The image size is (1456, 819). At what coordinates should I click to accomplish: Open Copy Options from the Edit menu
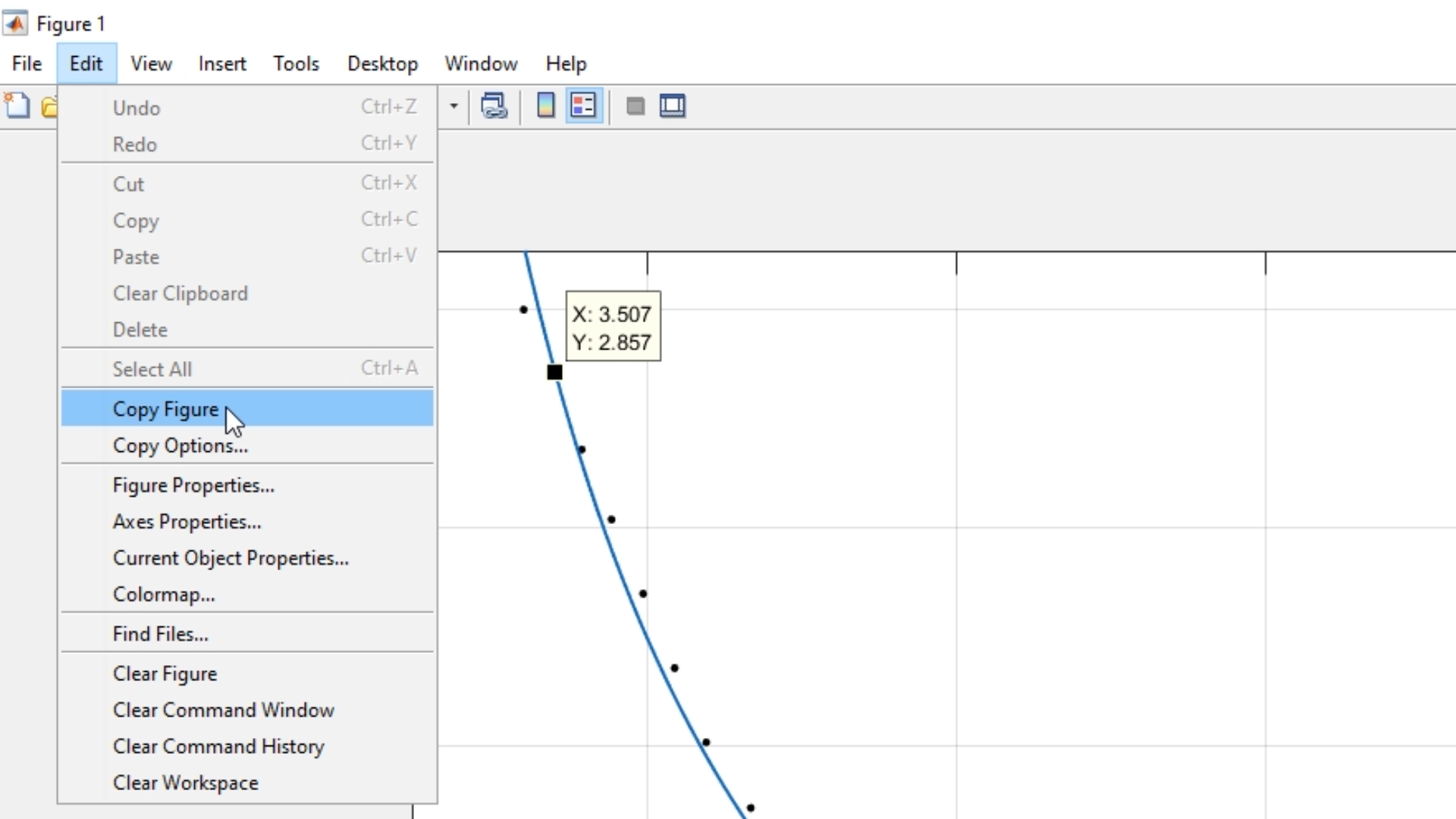tap(180, 446)
